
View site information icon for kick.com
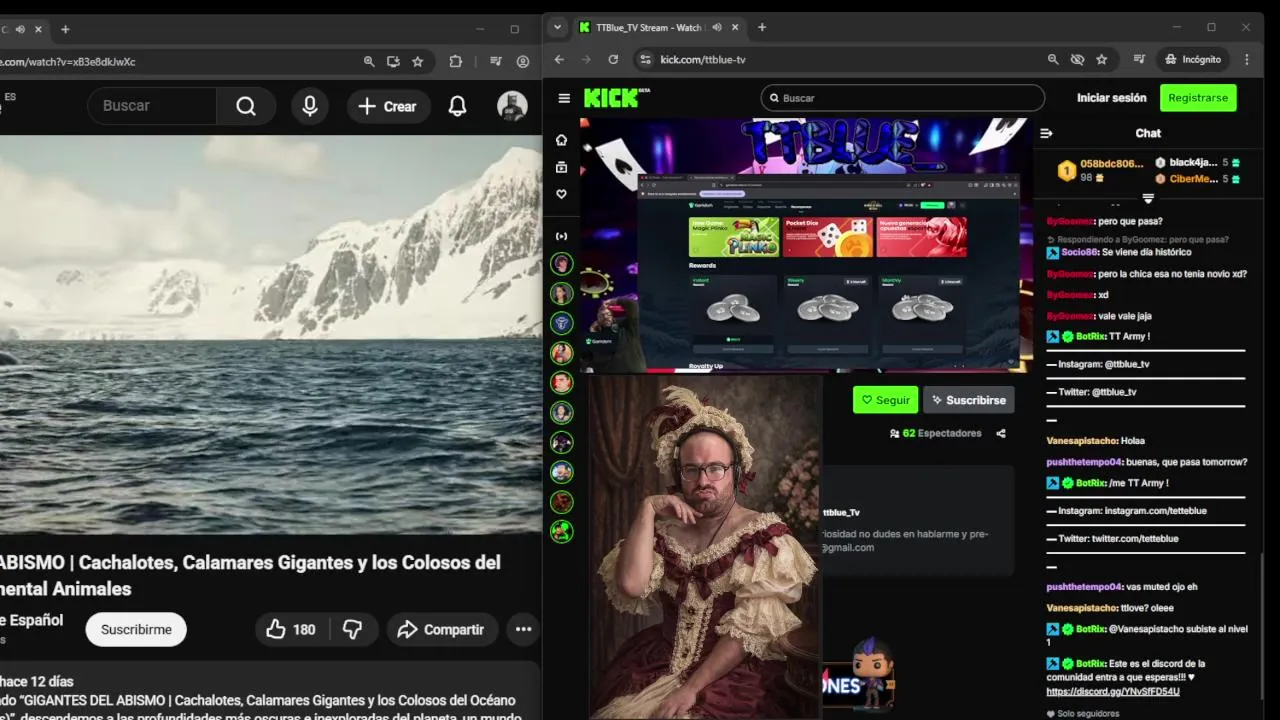click(645, 59)
